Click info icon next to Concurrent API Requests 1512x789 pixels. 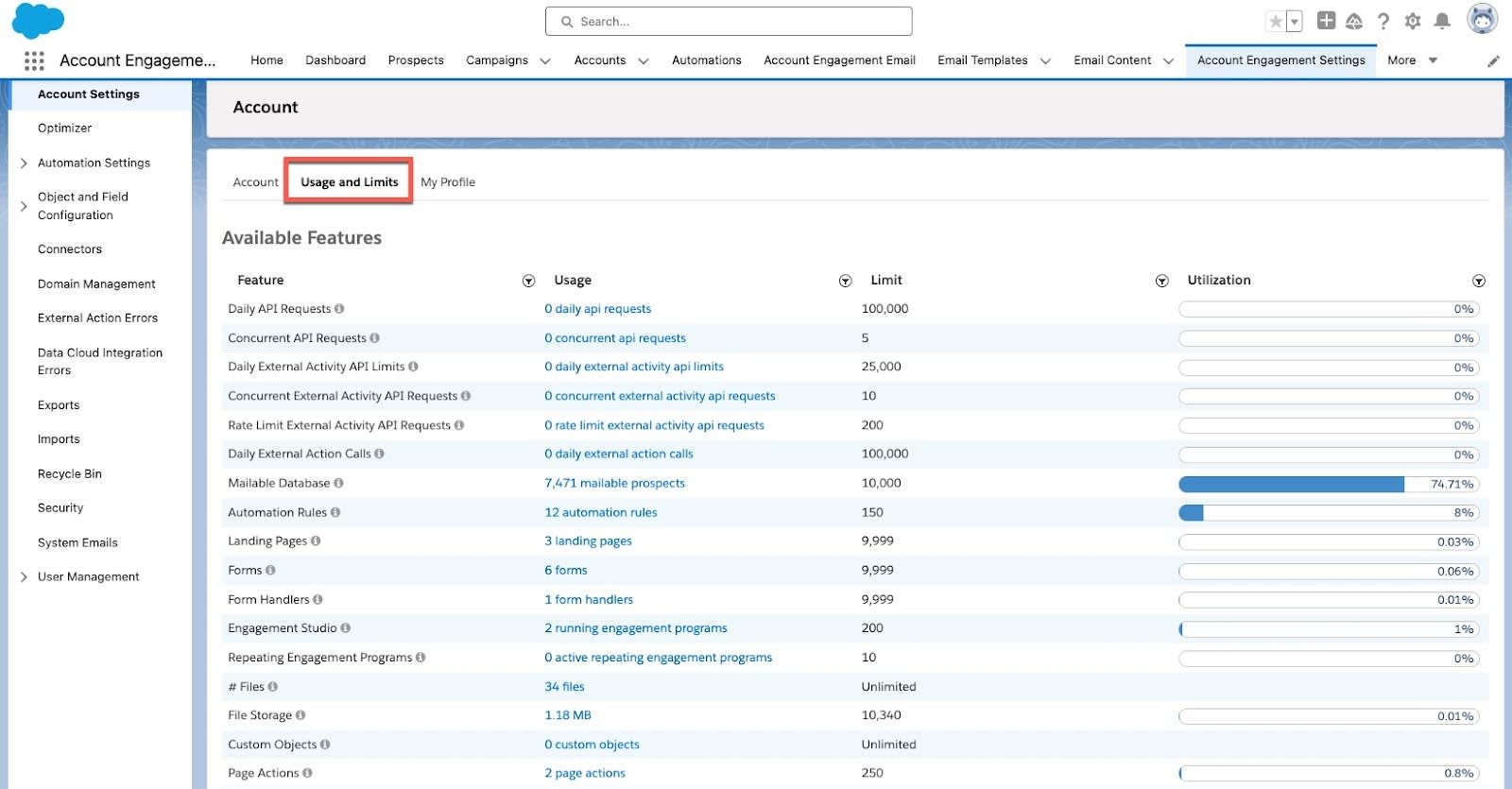[374, 338]
